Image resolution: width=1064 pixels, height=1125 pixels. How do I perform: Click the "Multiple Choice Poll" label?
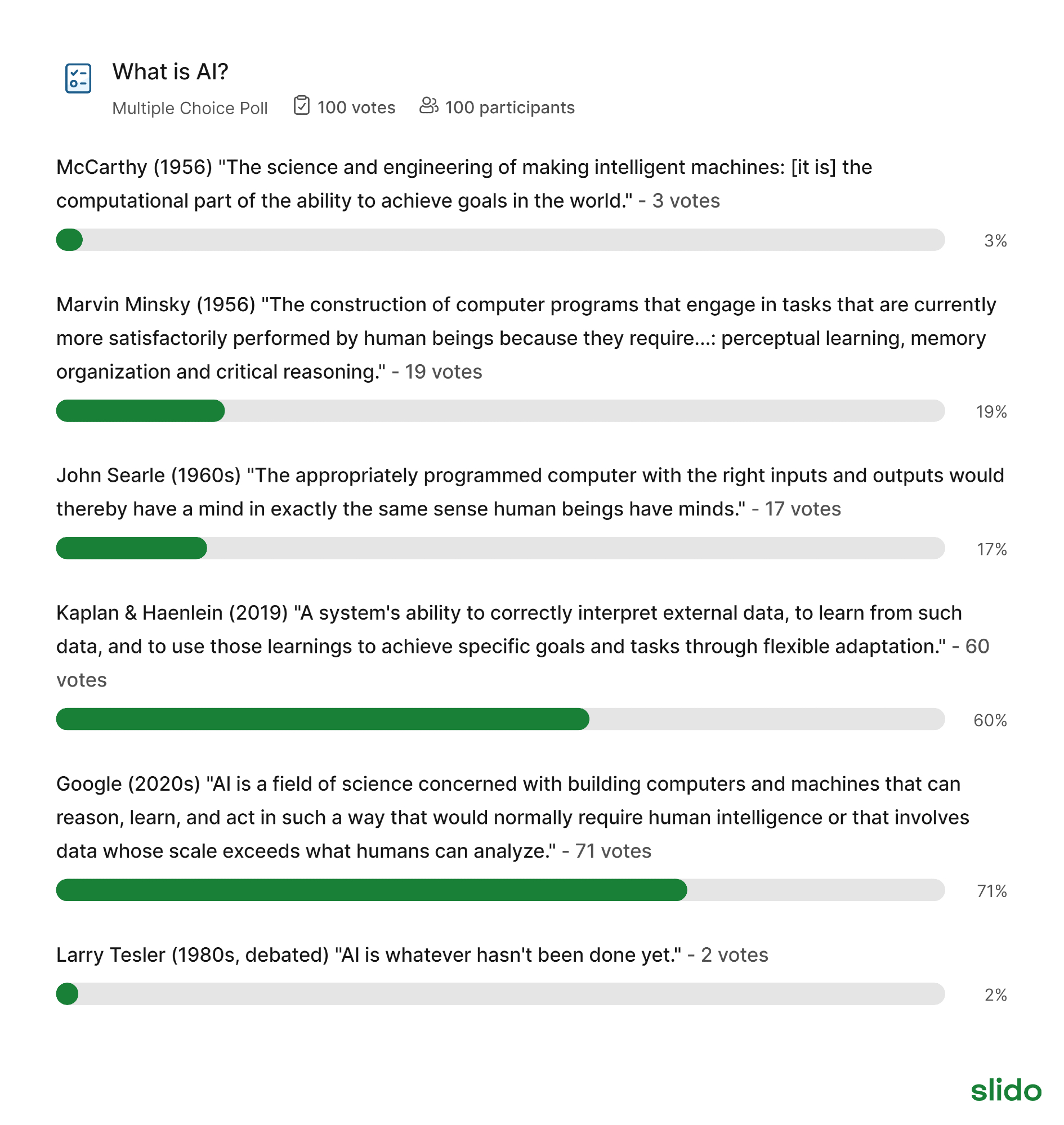click(190, 108)
